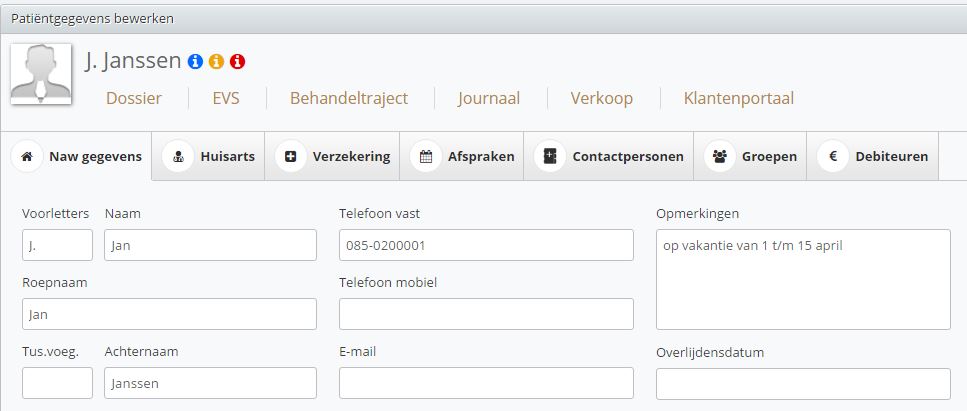967x411 pixels.
Task: Open the Dossier section
Action: tap(134, 98)
